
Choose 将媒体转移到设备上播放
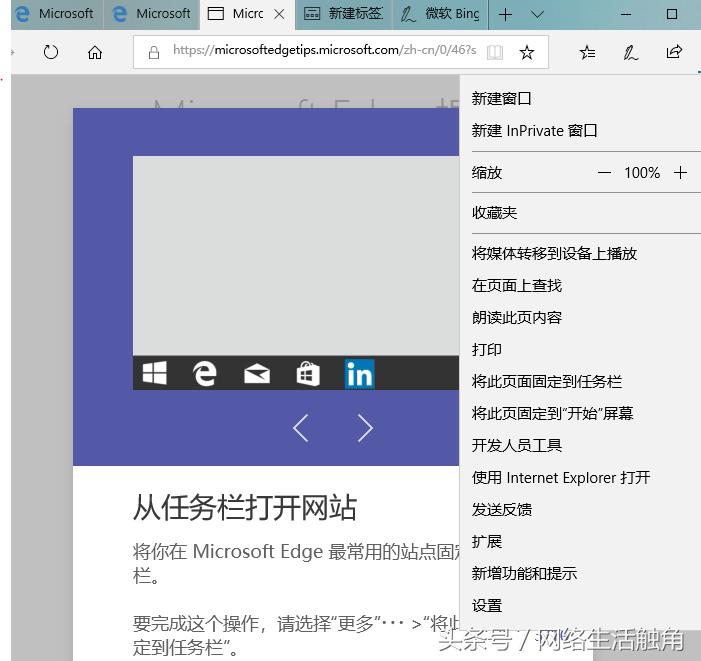pos(554,253)
